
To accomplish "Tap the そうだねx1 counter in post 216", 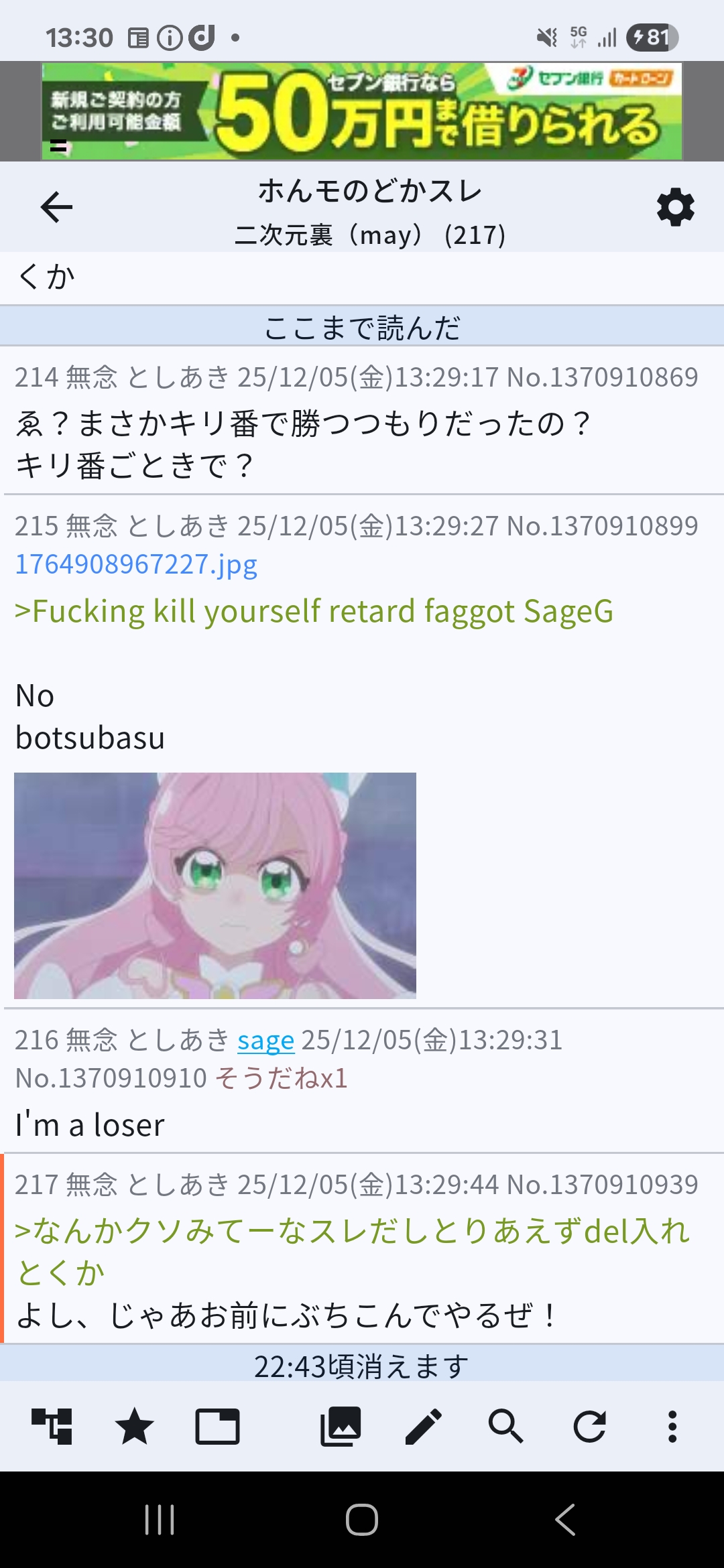I will (x=282, y=1078).
